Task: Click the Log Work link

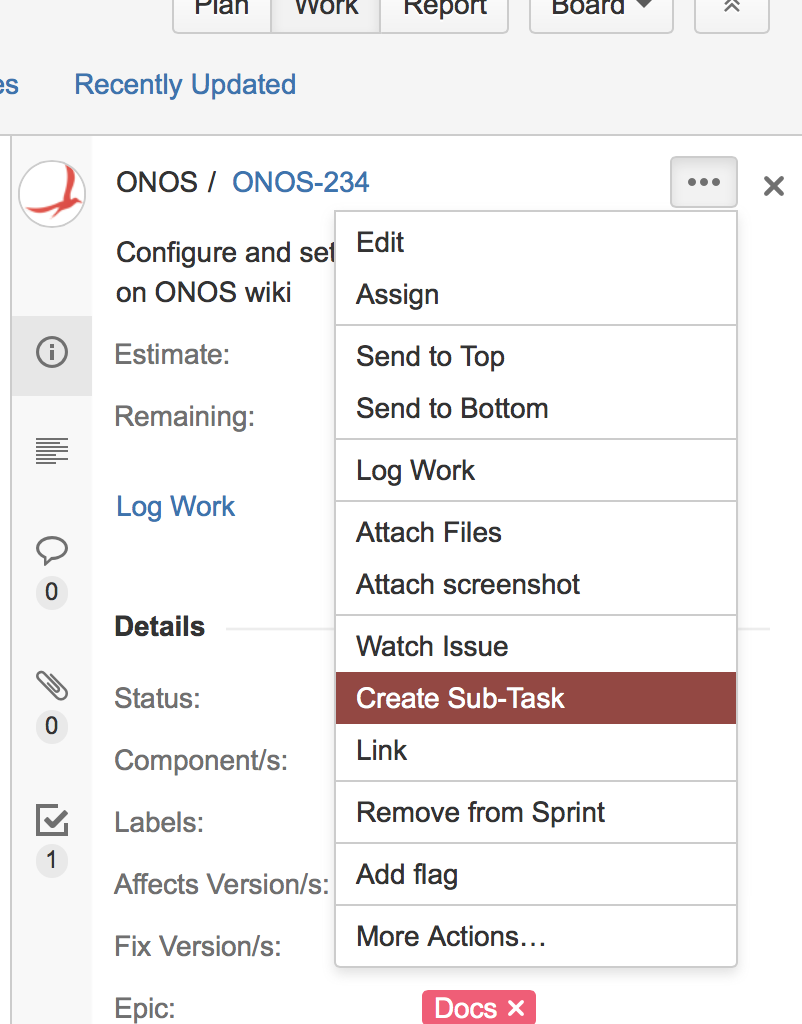Action: 176,506
